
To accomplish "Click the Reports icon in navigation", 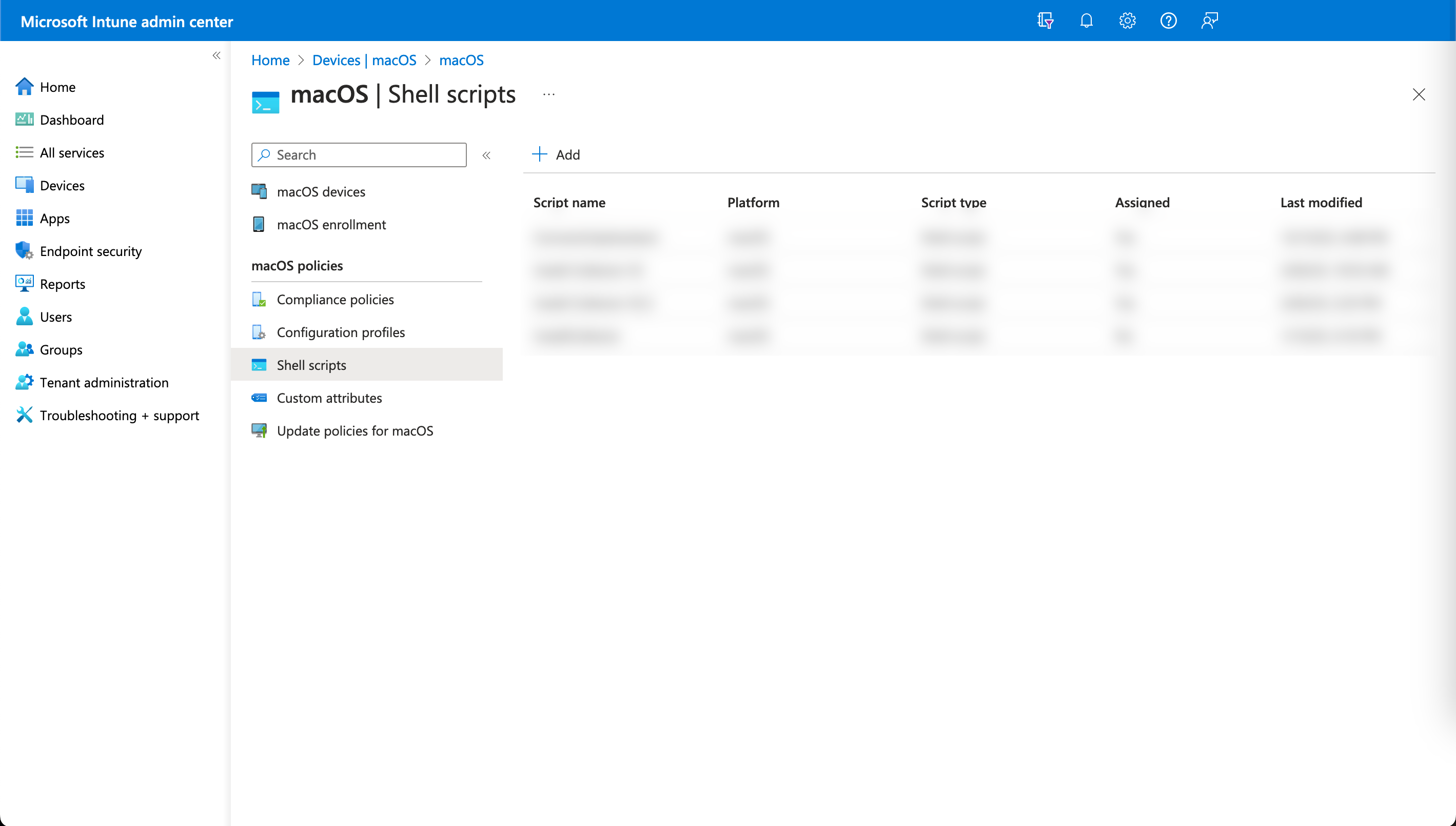I will [x=24, y=284].
